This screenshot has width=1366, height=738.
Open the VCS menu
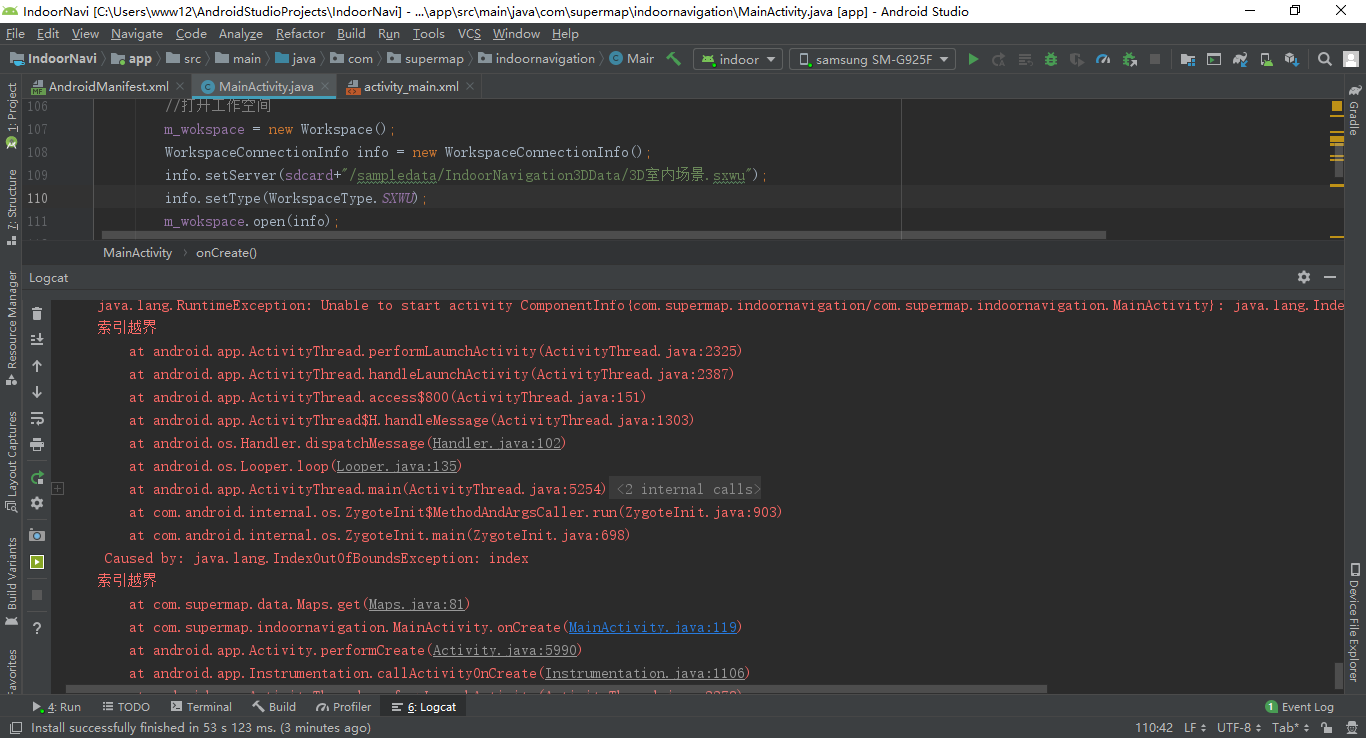click(x=469, y=33)
